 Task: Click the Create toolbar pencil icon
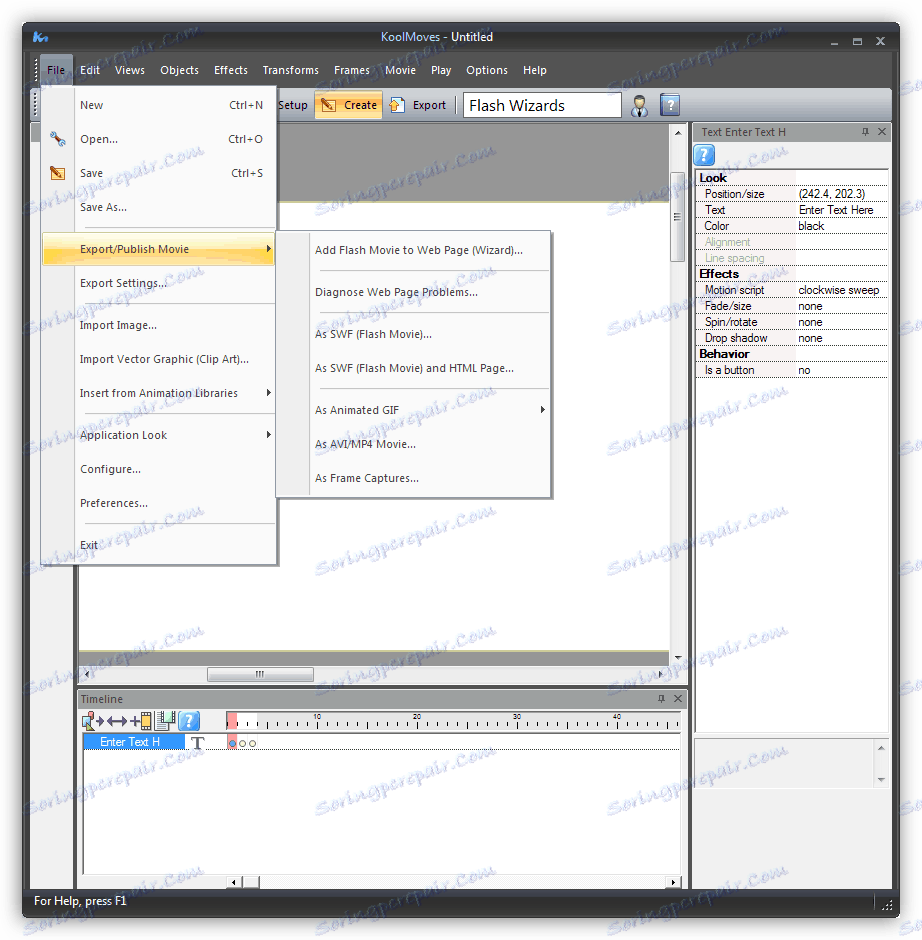point(328,106)
